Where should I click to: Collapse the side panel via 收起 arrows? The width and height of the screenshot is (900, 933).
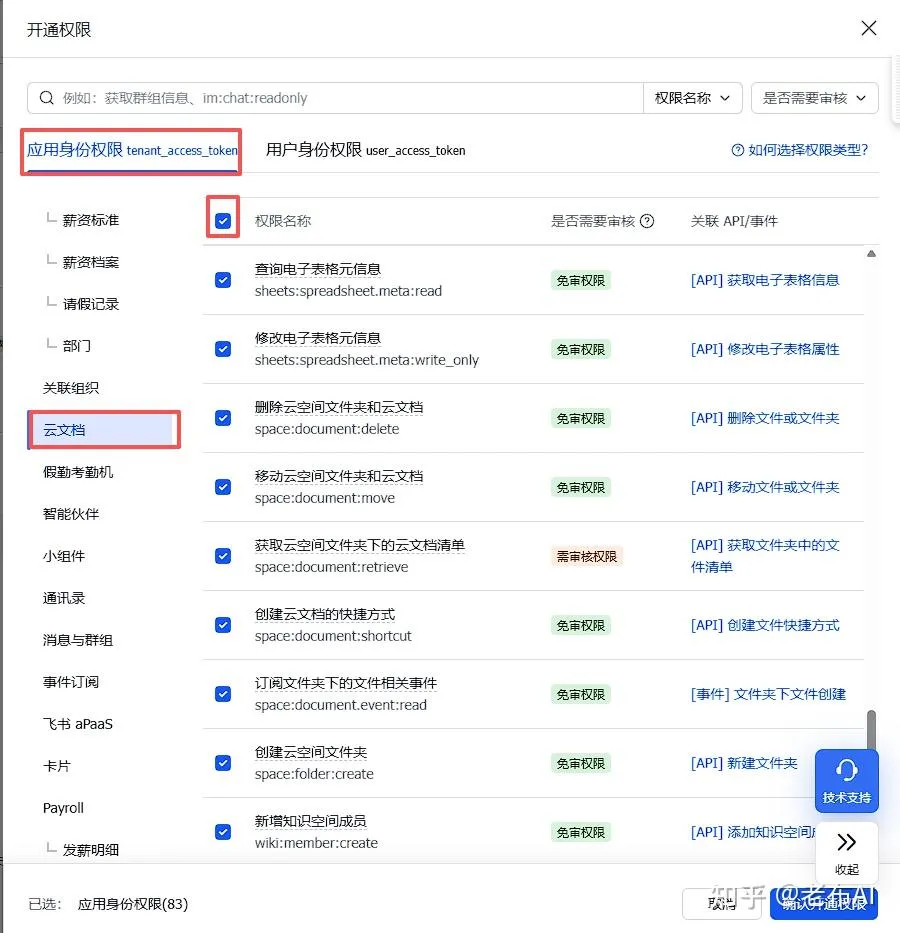click(846, 853)
